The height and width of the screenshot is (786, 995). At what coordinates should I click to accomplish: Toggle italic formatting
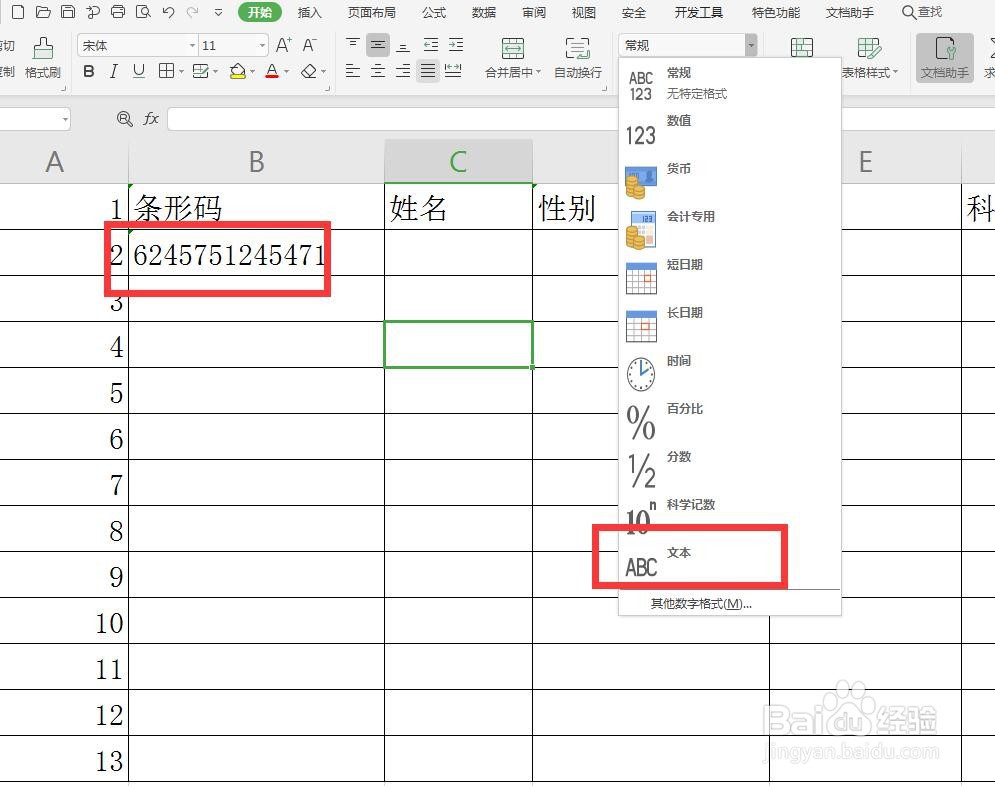click(113, 72)
